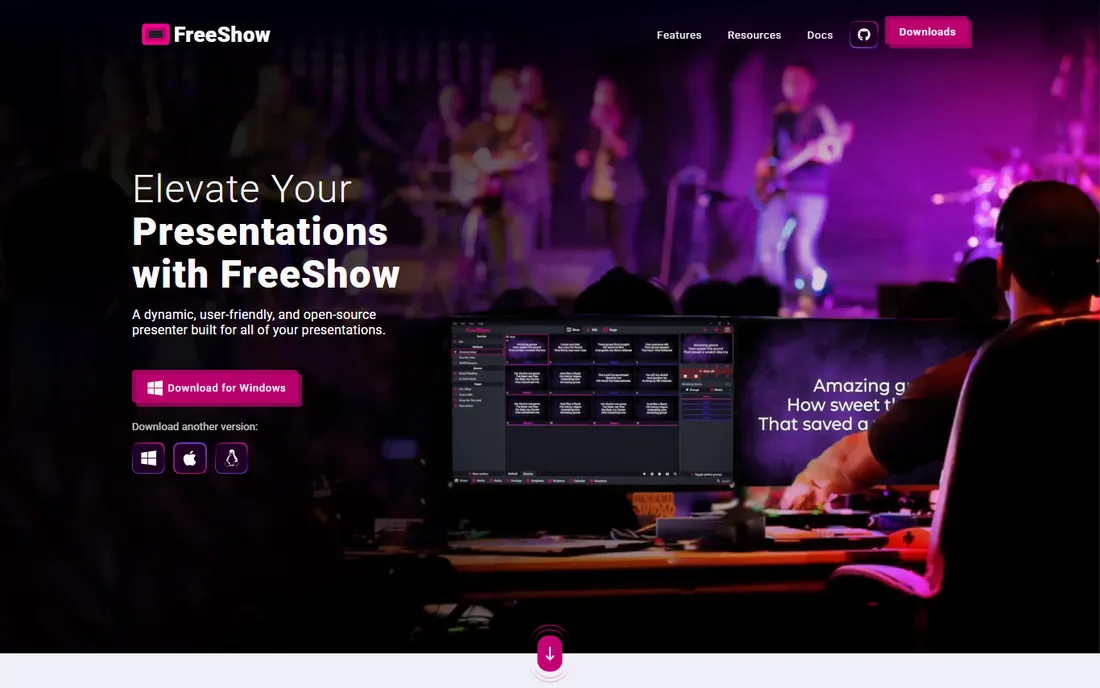The height and width of the screenshot is (688, 1100).
Task: Click the 'Download another version:' text
Action: 195,426
